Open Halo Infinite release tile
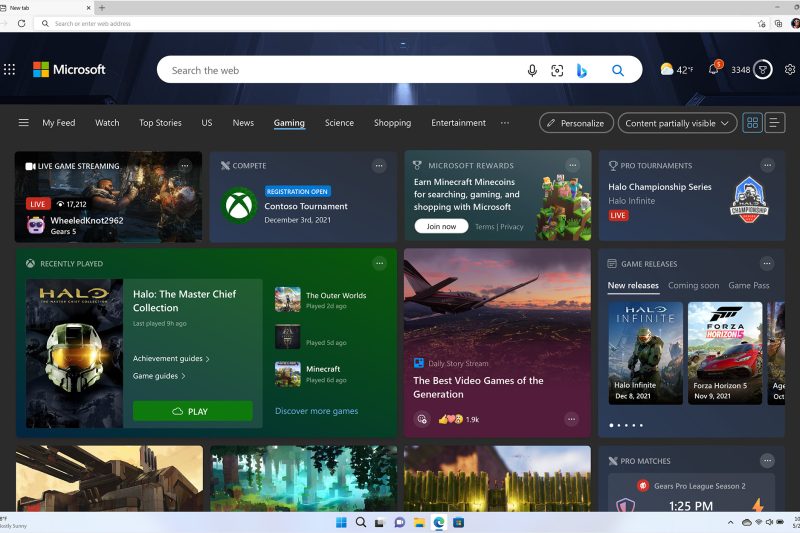Screen dimensions: 800x533 645,353
